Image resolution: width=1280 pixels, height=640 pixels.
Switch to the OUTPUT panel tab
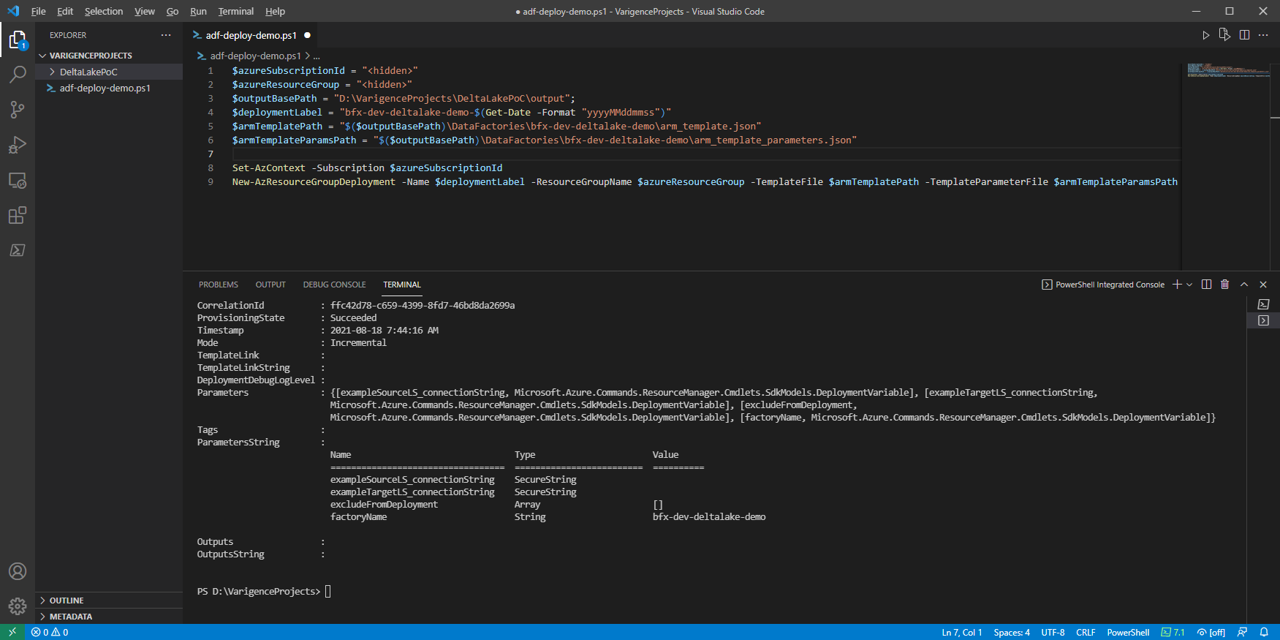[x=270, y=285]
